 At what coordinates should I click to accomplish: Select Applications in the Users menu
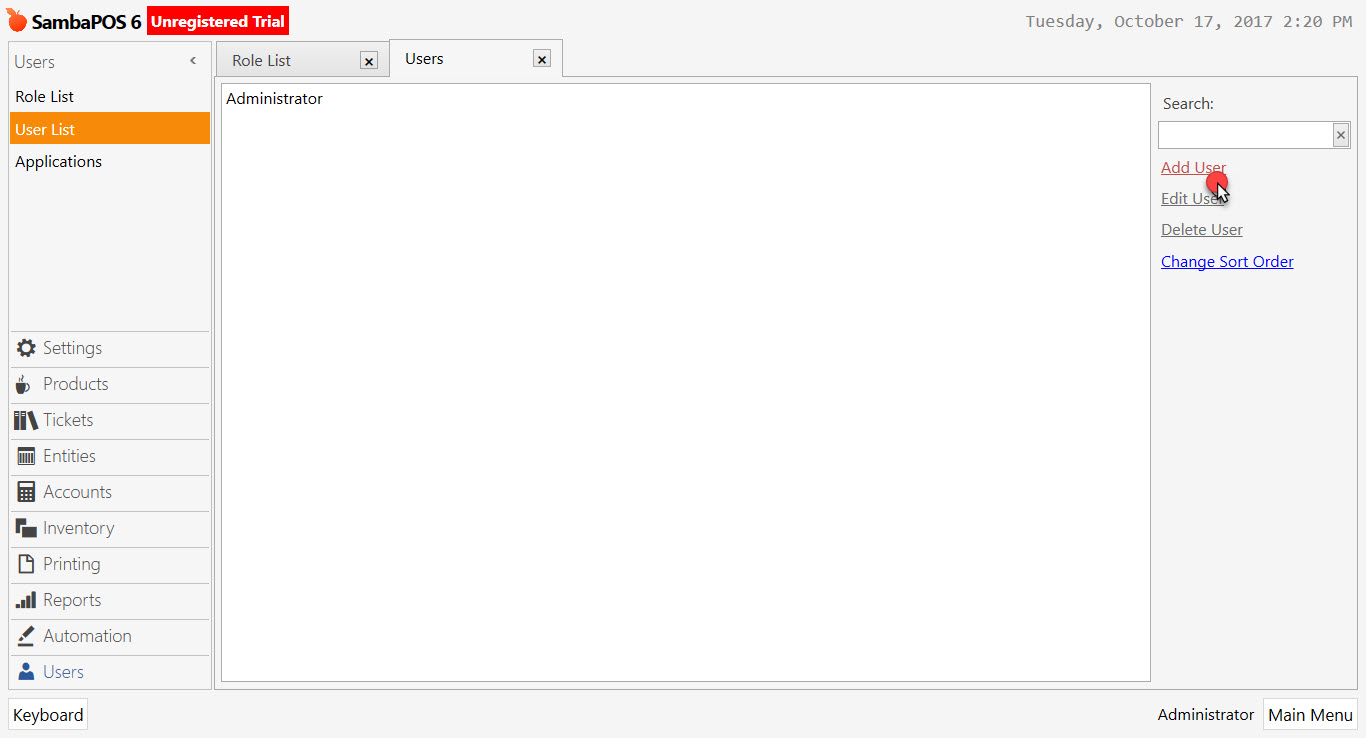(x=58, y=162)
